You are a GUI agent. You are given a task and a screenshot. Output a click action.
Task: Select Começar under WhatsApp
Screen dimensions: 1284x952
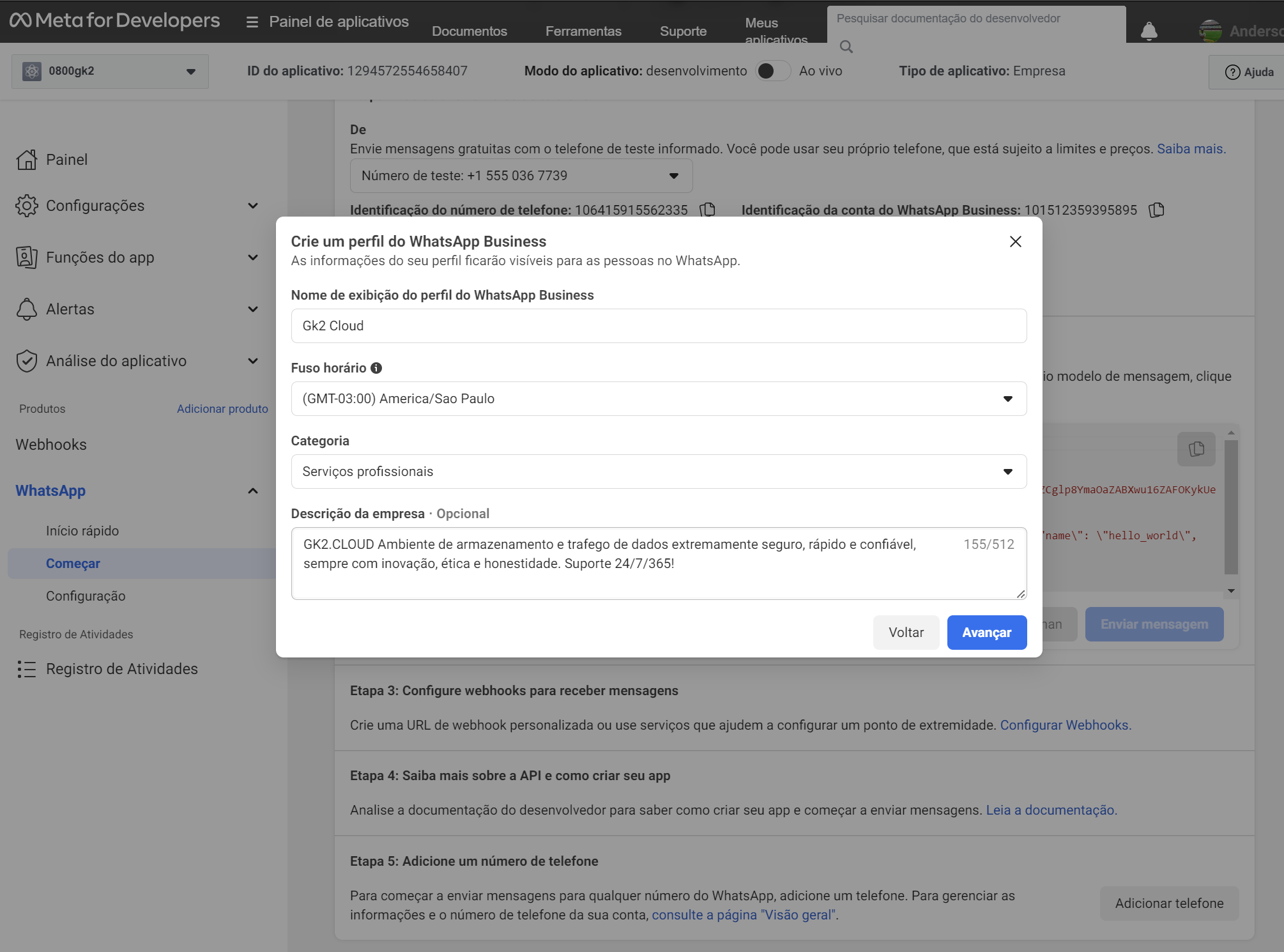(x=142, y=564)
